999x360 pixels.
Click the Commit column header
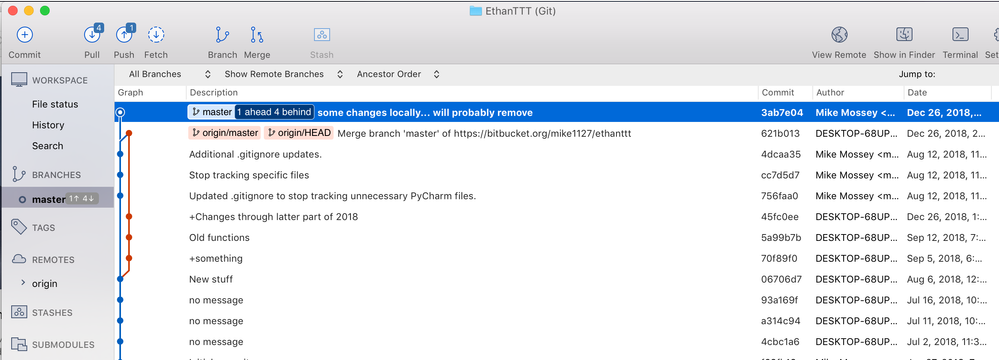click(x=778, y=92)
